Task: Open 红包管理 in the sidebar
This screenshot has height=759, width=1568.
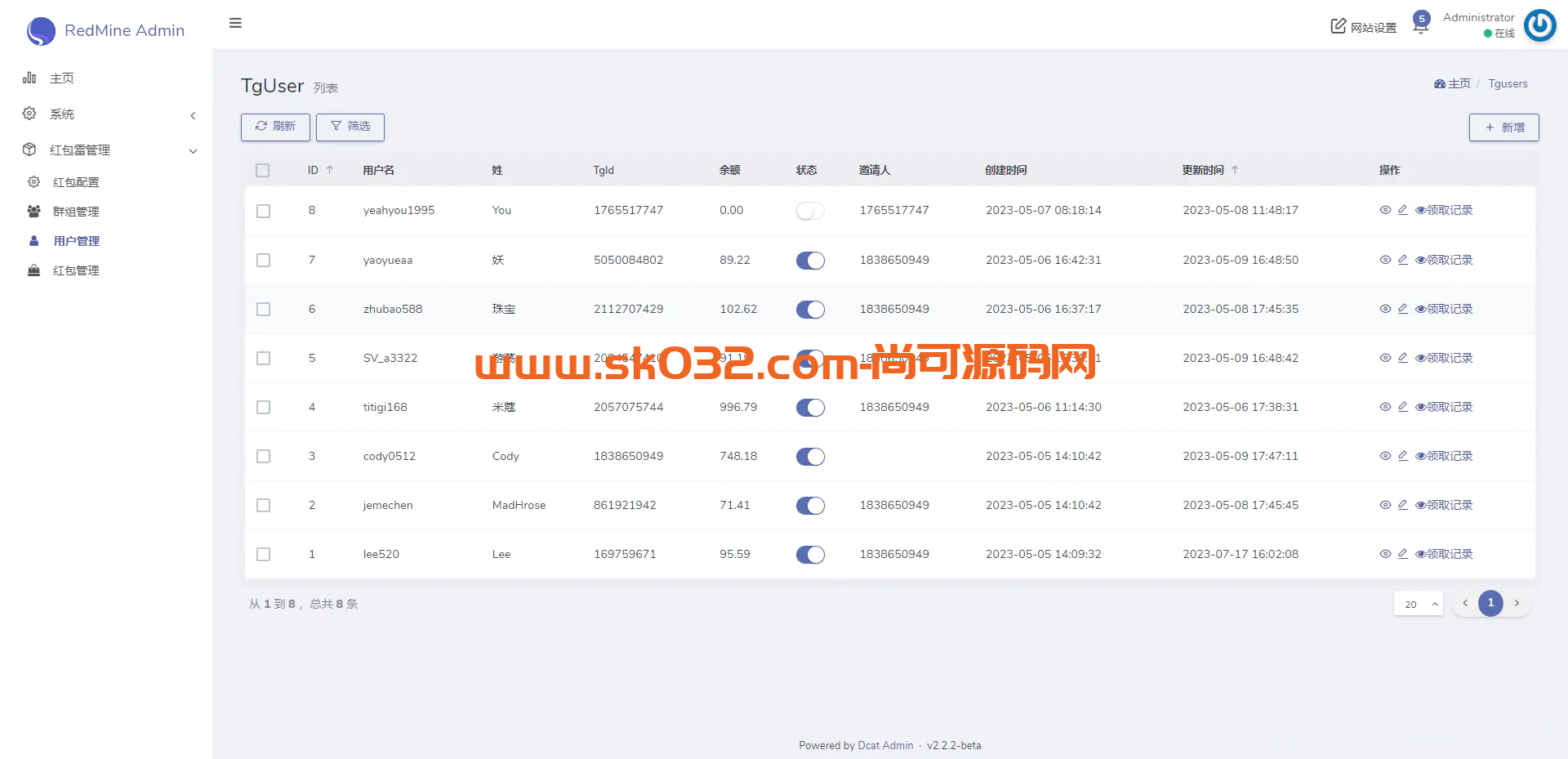Action: pyautogui.click(x=76, y=270)
